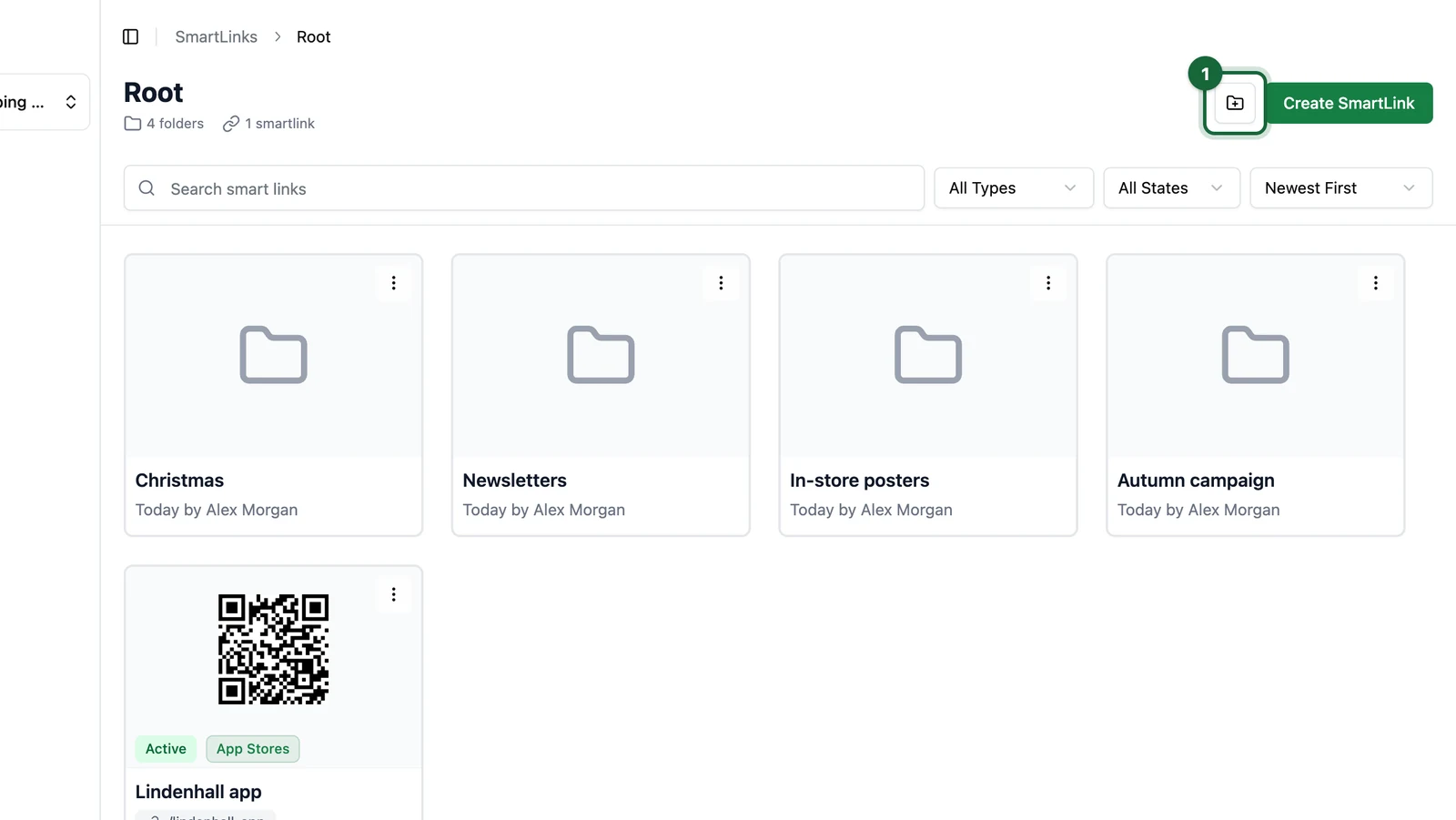This screenshot has height=820, width=1456.
Task: Click 'Today by Alex Morgan' under Christmas
Action: coord(217,510)
